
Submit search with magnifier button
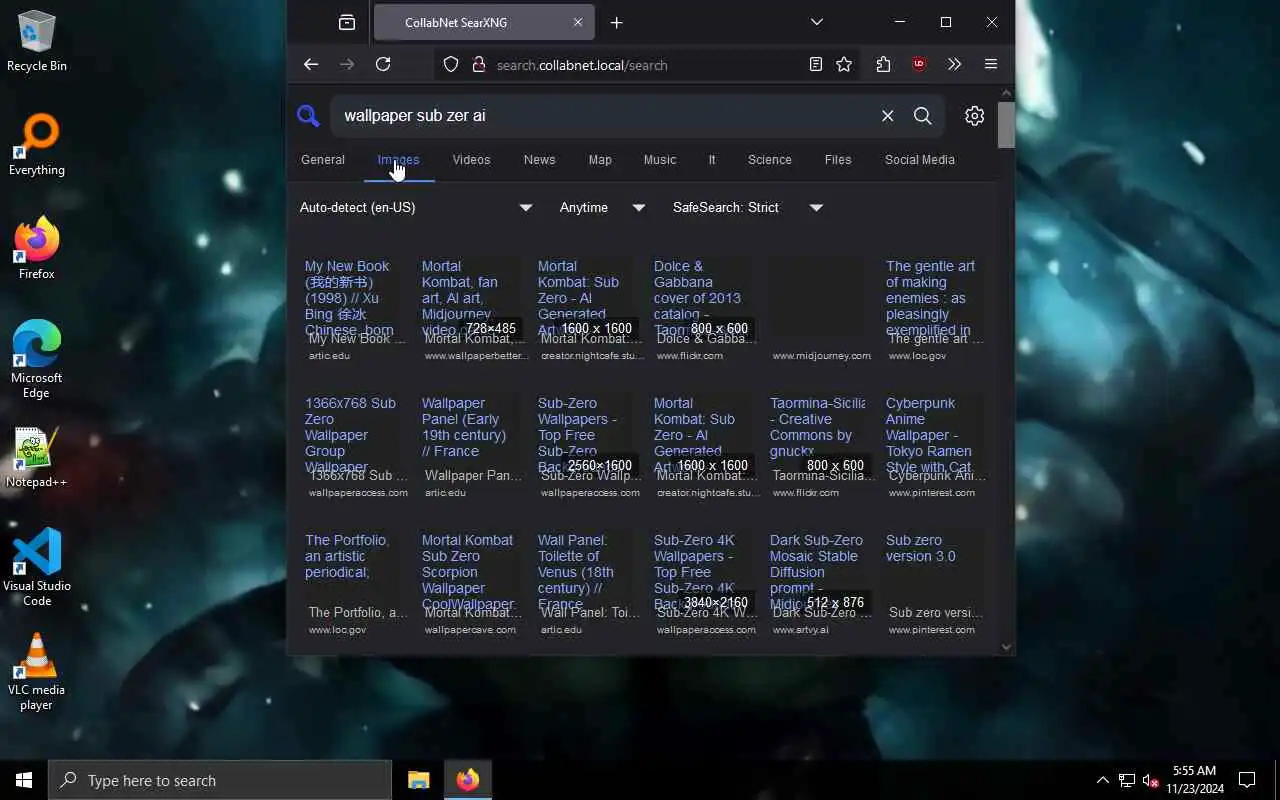pyautogui.click(x=923, y=116)
